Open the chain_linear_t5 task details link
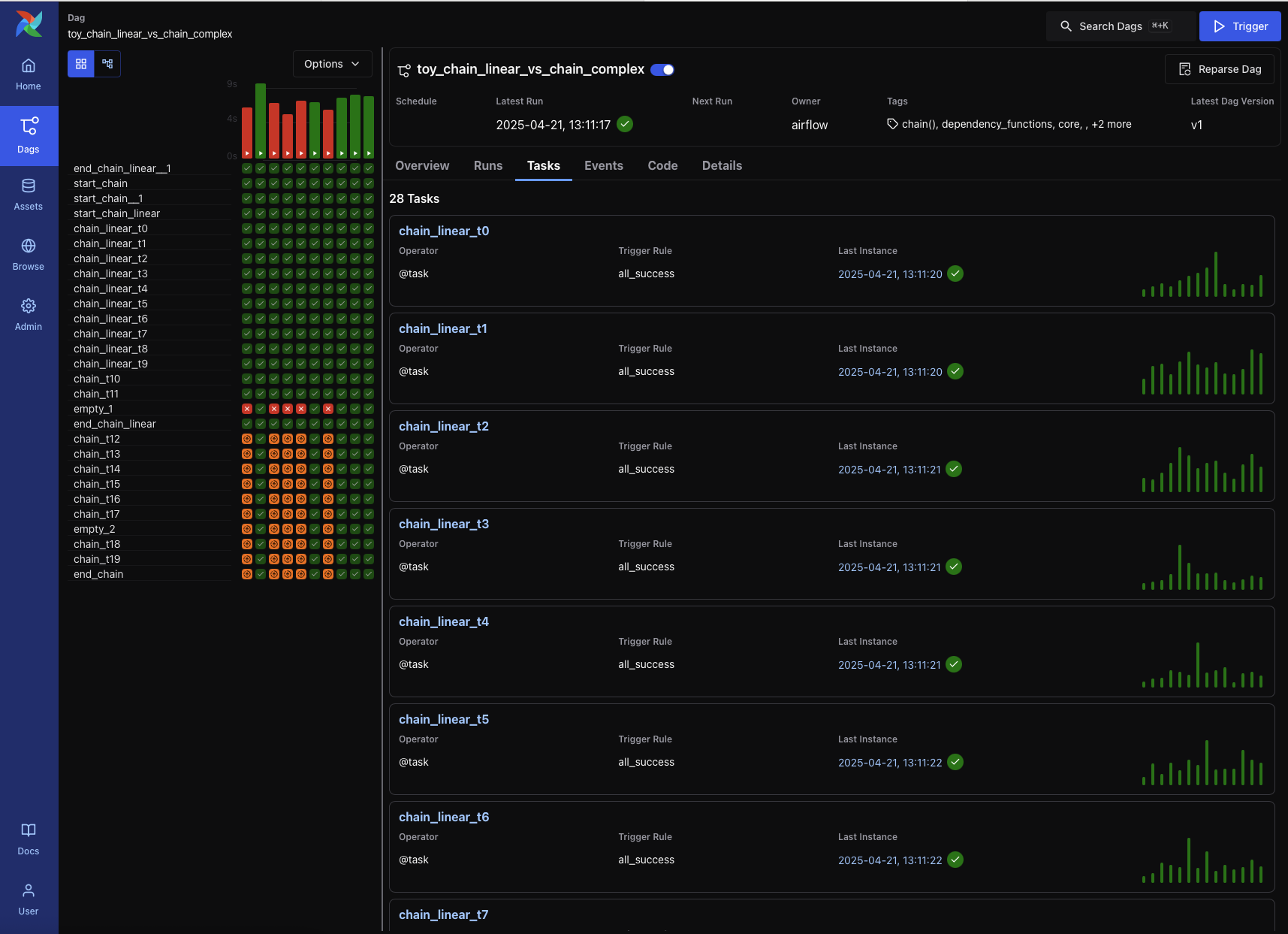 pos(443,719)
